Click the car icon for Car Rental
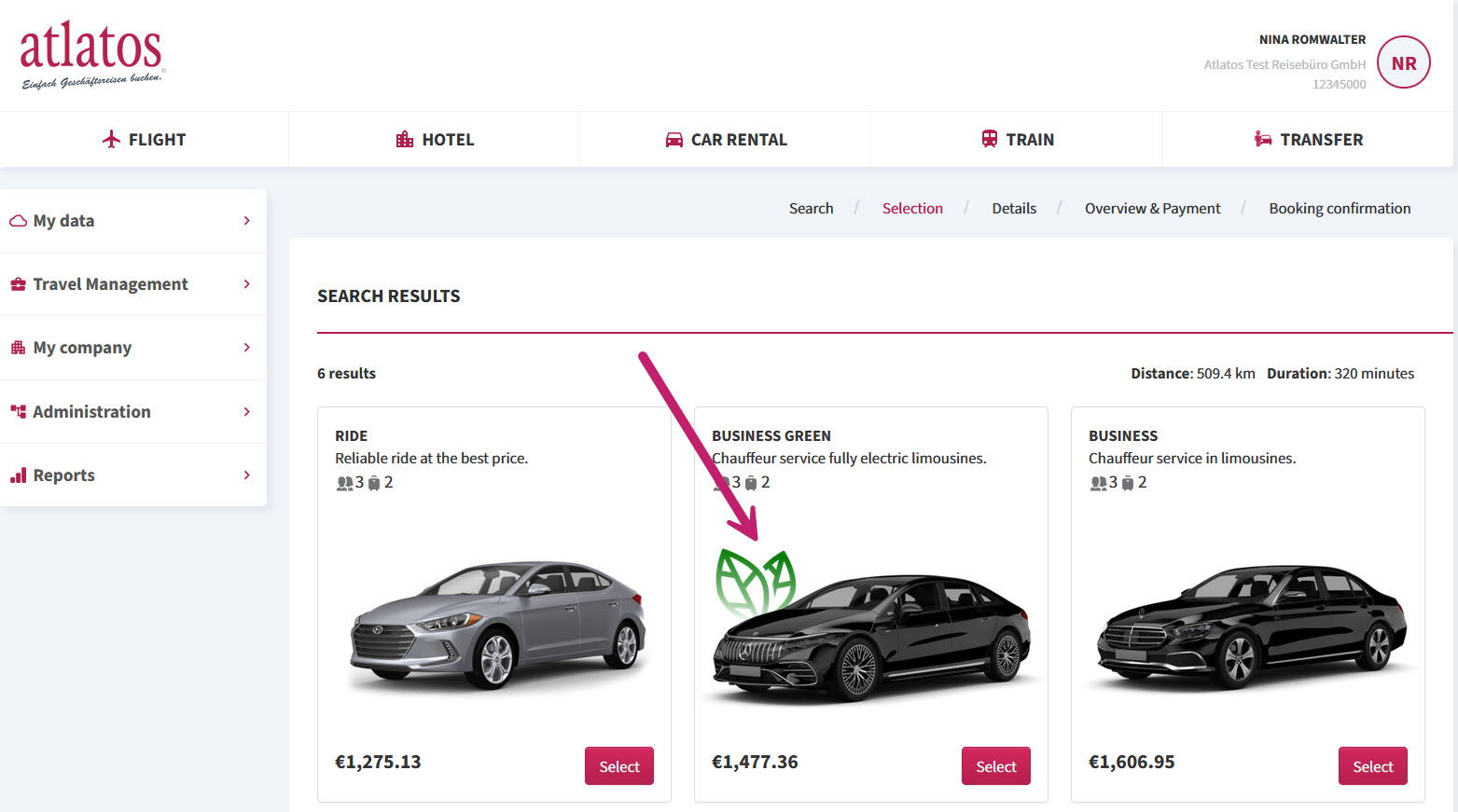 click(673, 140)
